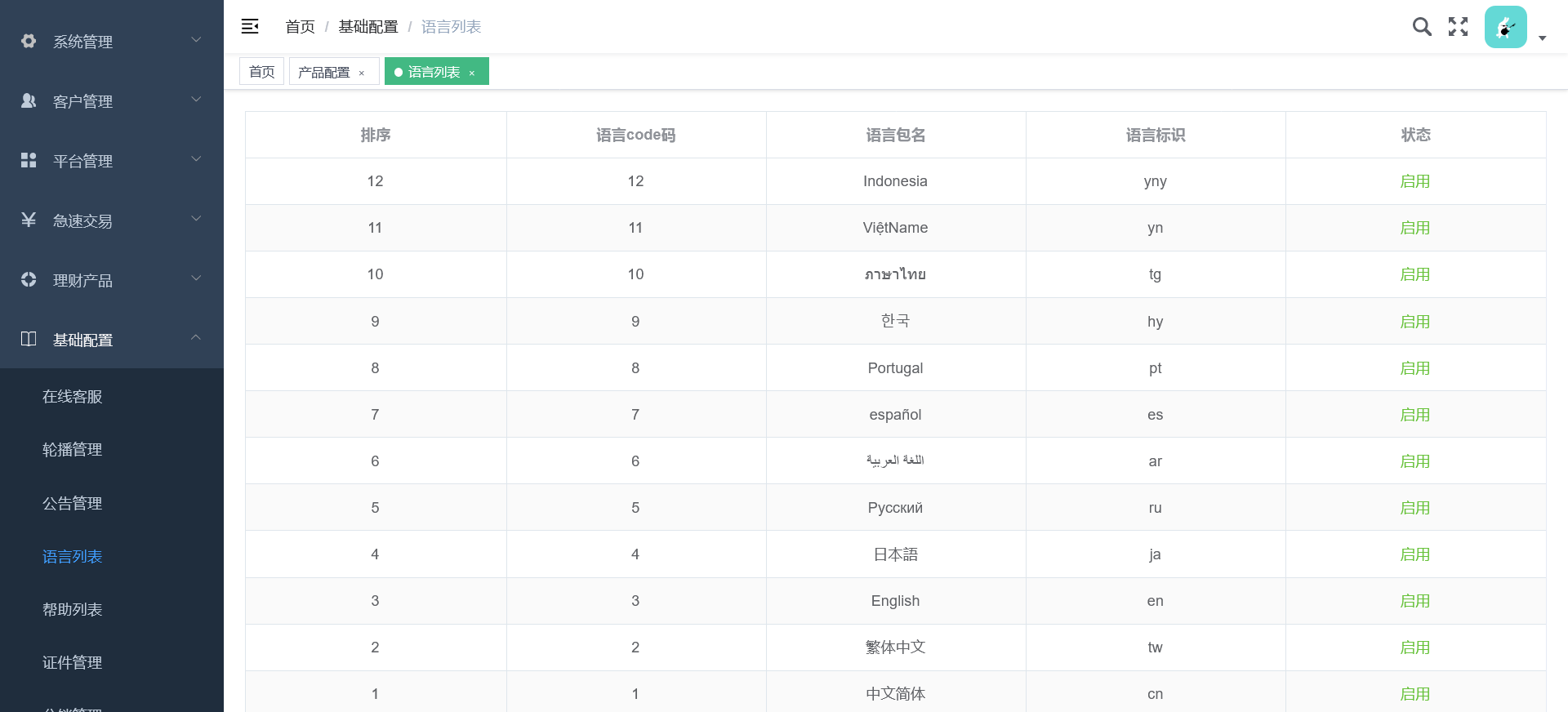
Task: Open the user avatar menu
Action: coord(1505,27)
